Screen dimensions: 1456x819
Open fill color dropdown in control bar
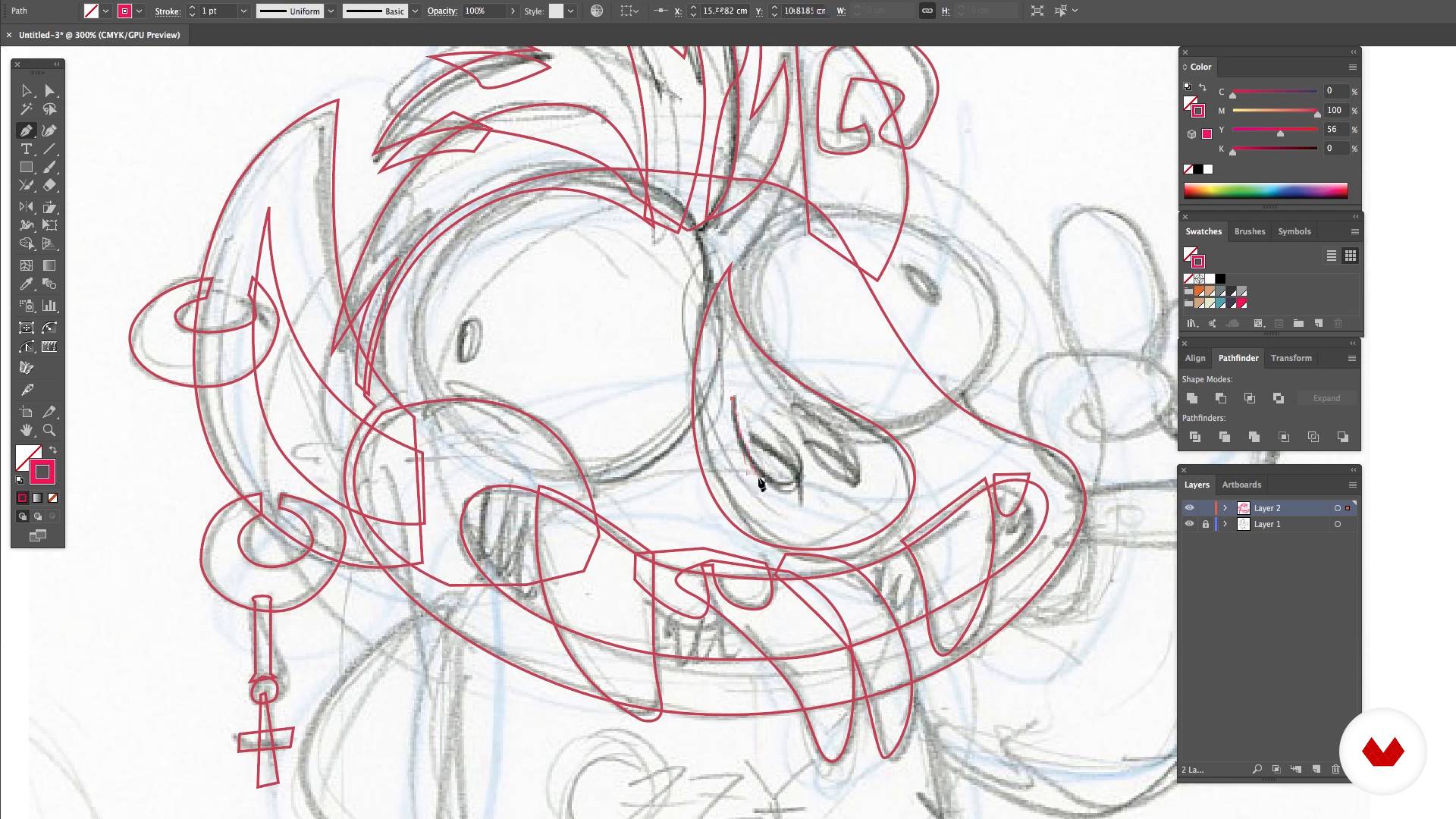[x=105, y=11]
